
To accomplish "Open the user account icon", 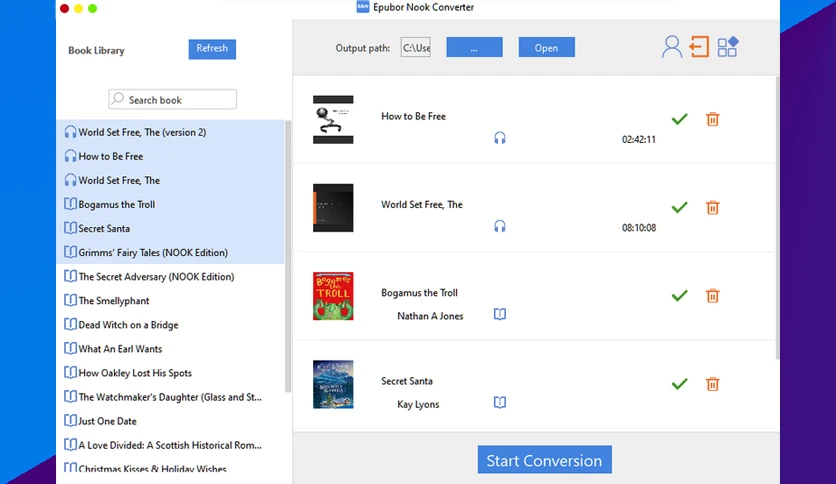I will (x=672, y=47).
